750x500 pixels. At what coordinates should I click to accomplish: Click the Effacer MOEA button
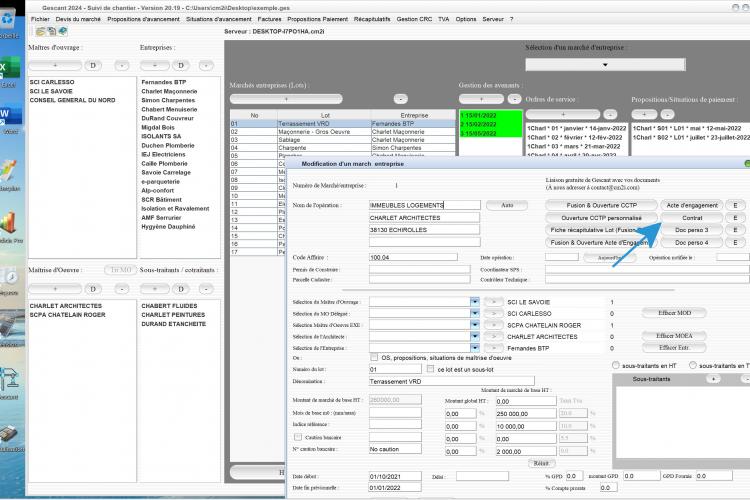point(674,336)
